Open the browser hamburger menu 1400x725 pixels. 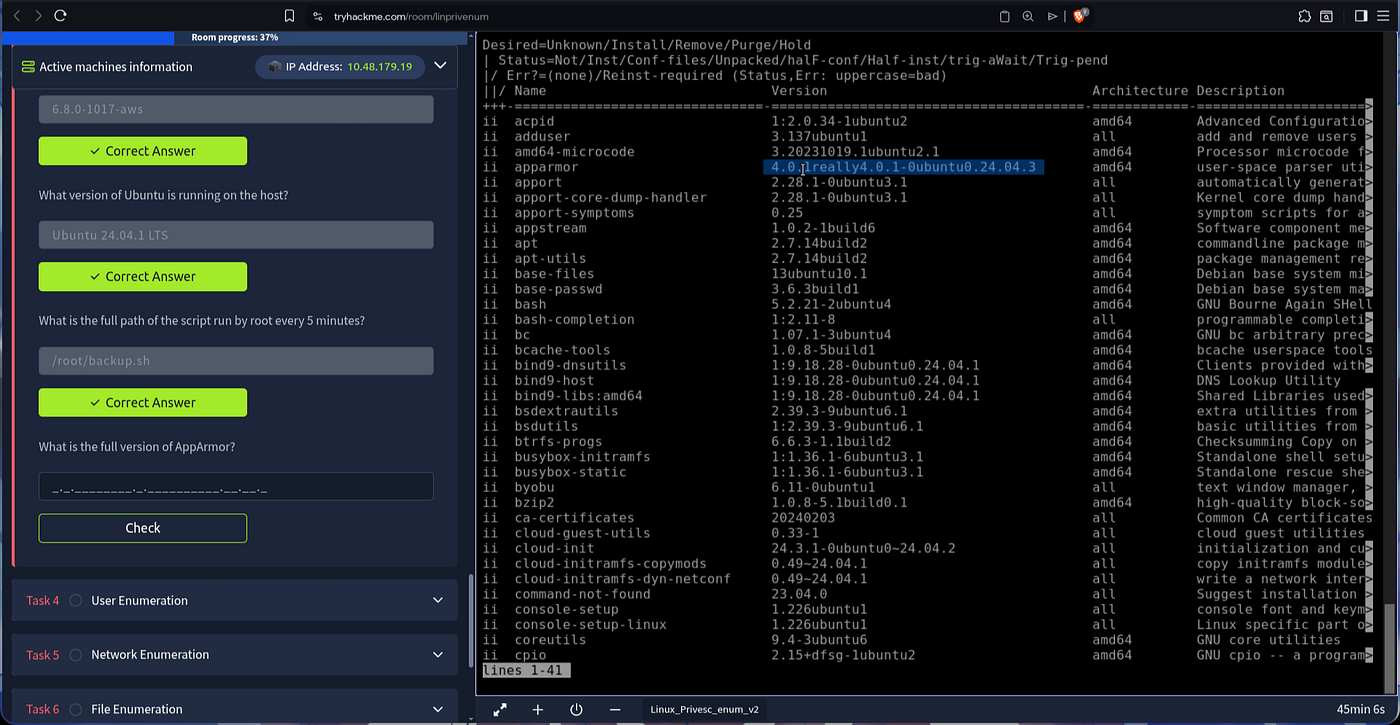1383,16
